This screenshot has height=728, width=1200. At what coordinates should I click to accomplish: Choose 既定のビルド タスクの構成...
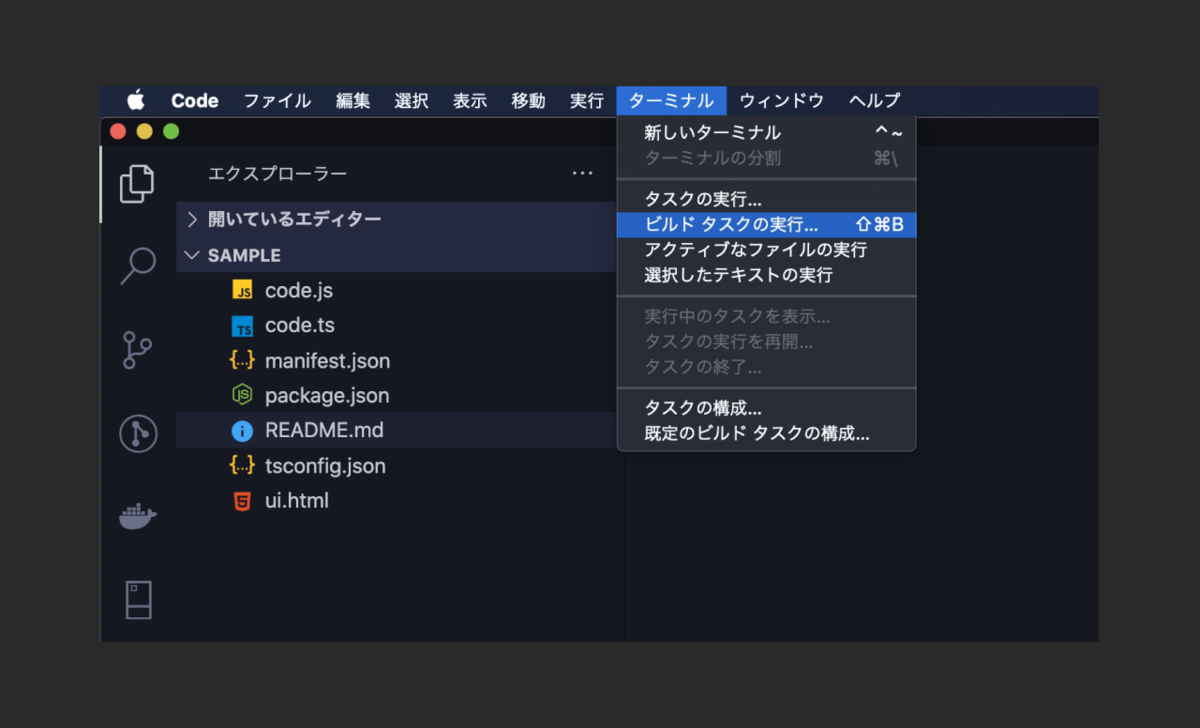[766, 434]
